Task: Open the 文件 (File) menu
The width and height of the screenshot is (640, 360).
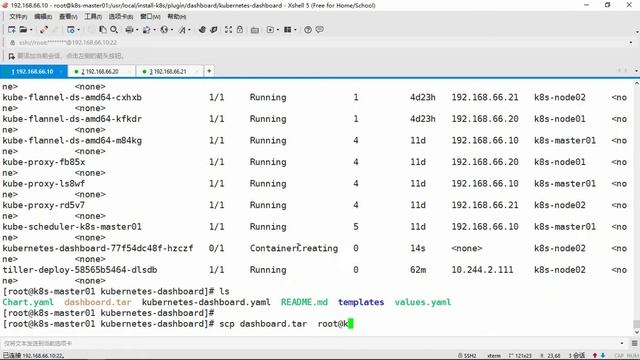Action: 18,16
